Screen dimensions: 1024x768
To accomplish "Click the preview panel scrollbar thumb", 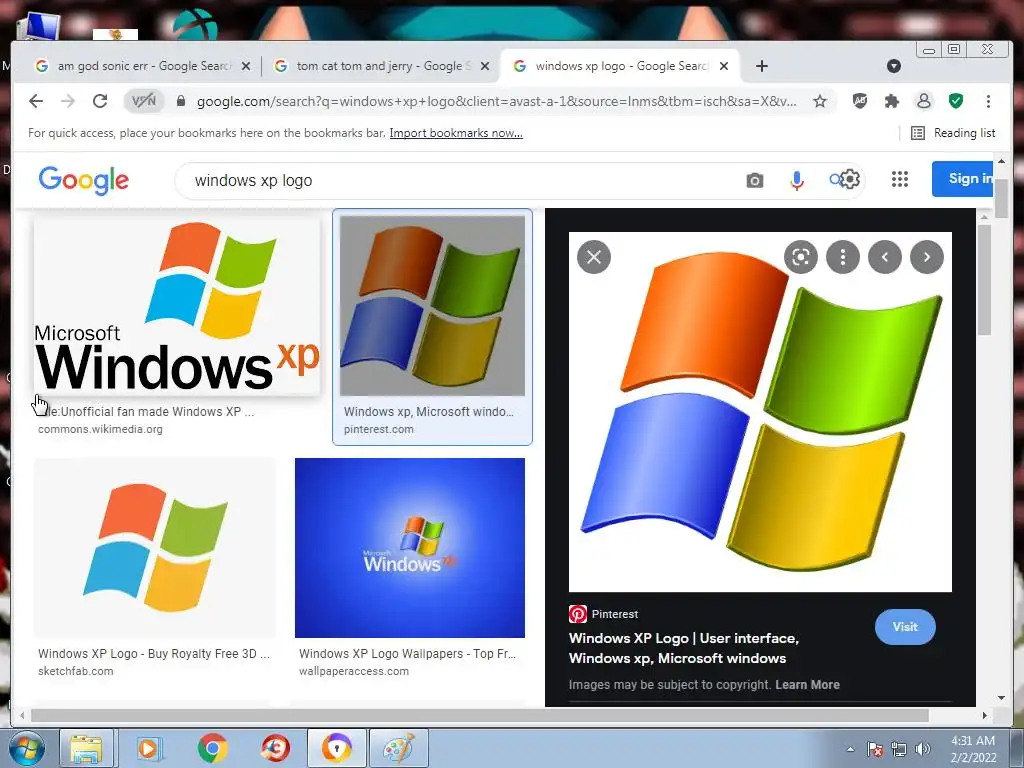I will click(984, 280).
